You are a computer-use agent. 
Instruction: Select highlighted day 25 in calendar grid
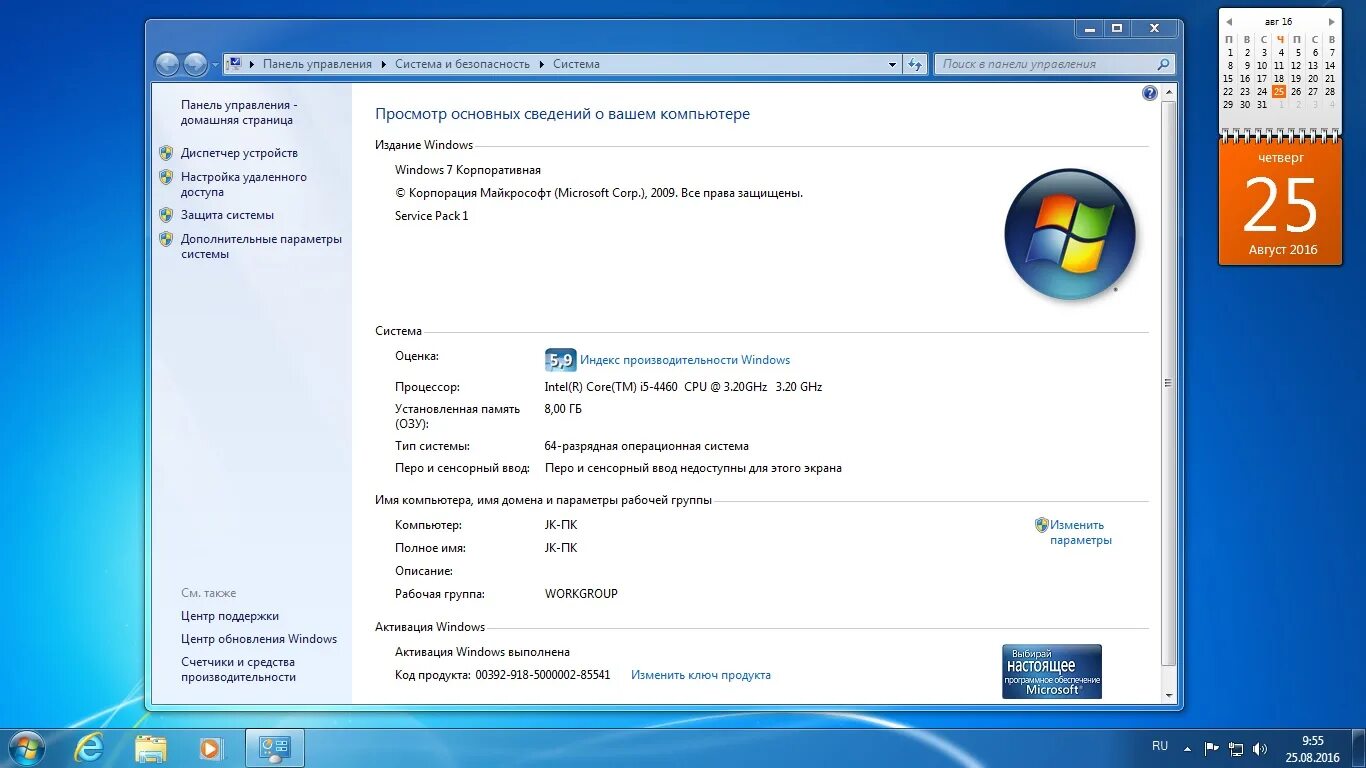[x=1279, y=91]
